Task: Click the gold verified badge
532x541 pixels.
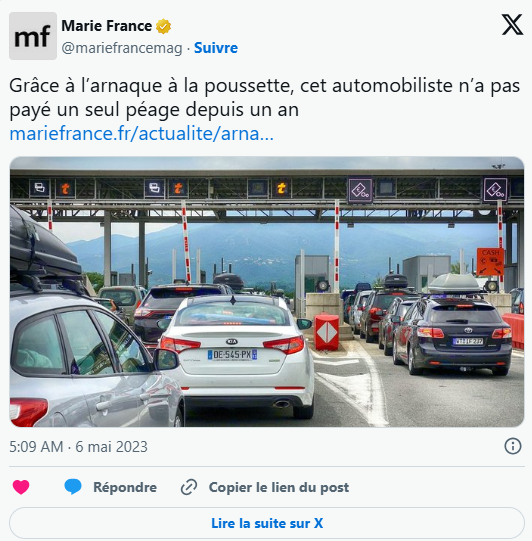Action: click(164, 26)
